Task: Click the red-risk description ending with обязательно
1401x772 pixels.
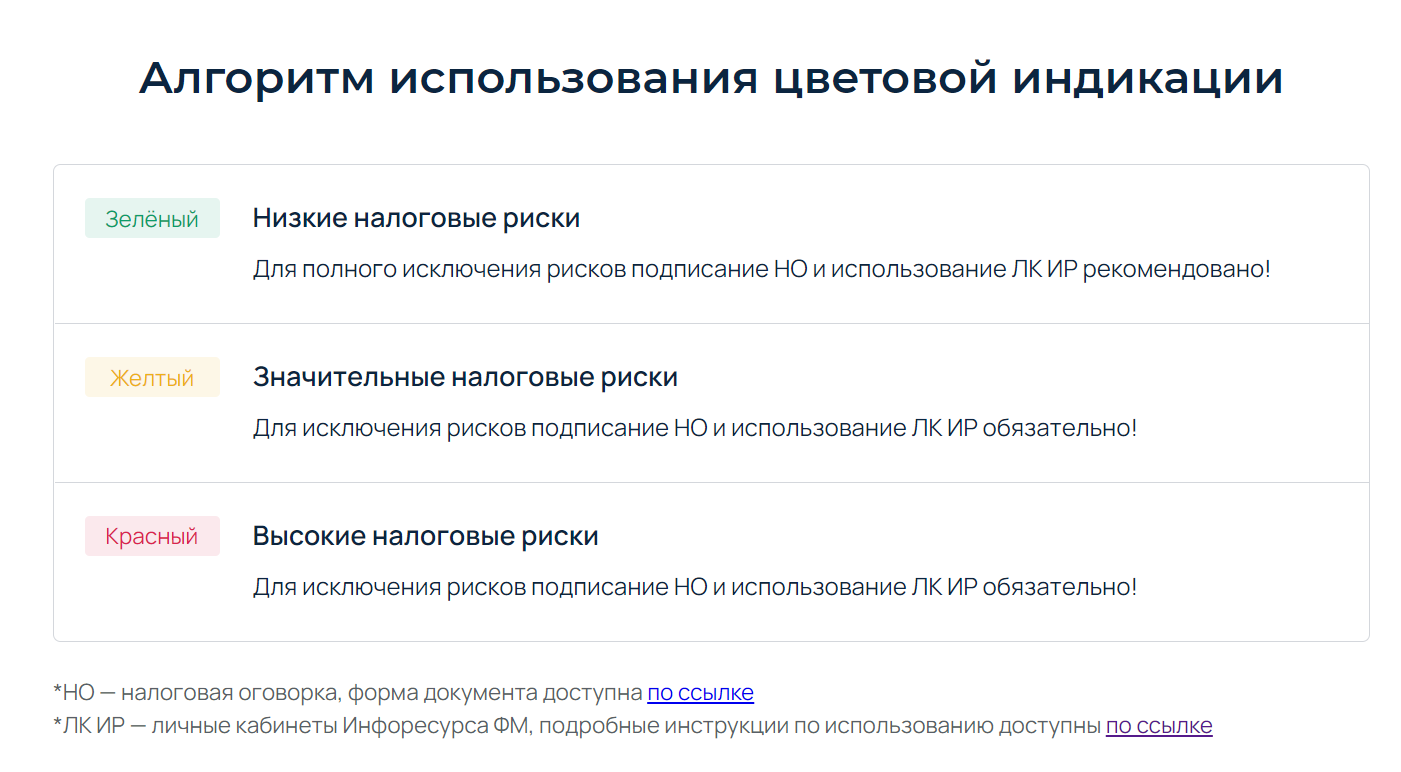Action: (695, 587)
